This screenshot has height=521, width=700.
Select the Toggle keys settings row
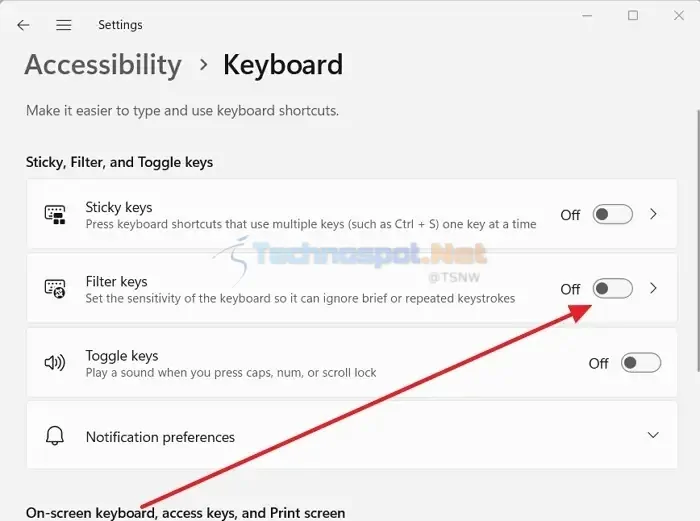pyautogui.click(x=352, y=362)
